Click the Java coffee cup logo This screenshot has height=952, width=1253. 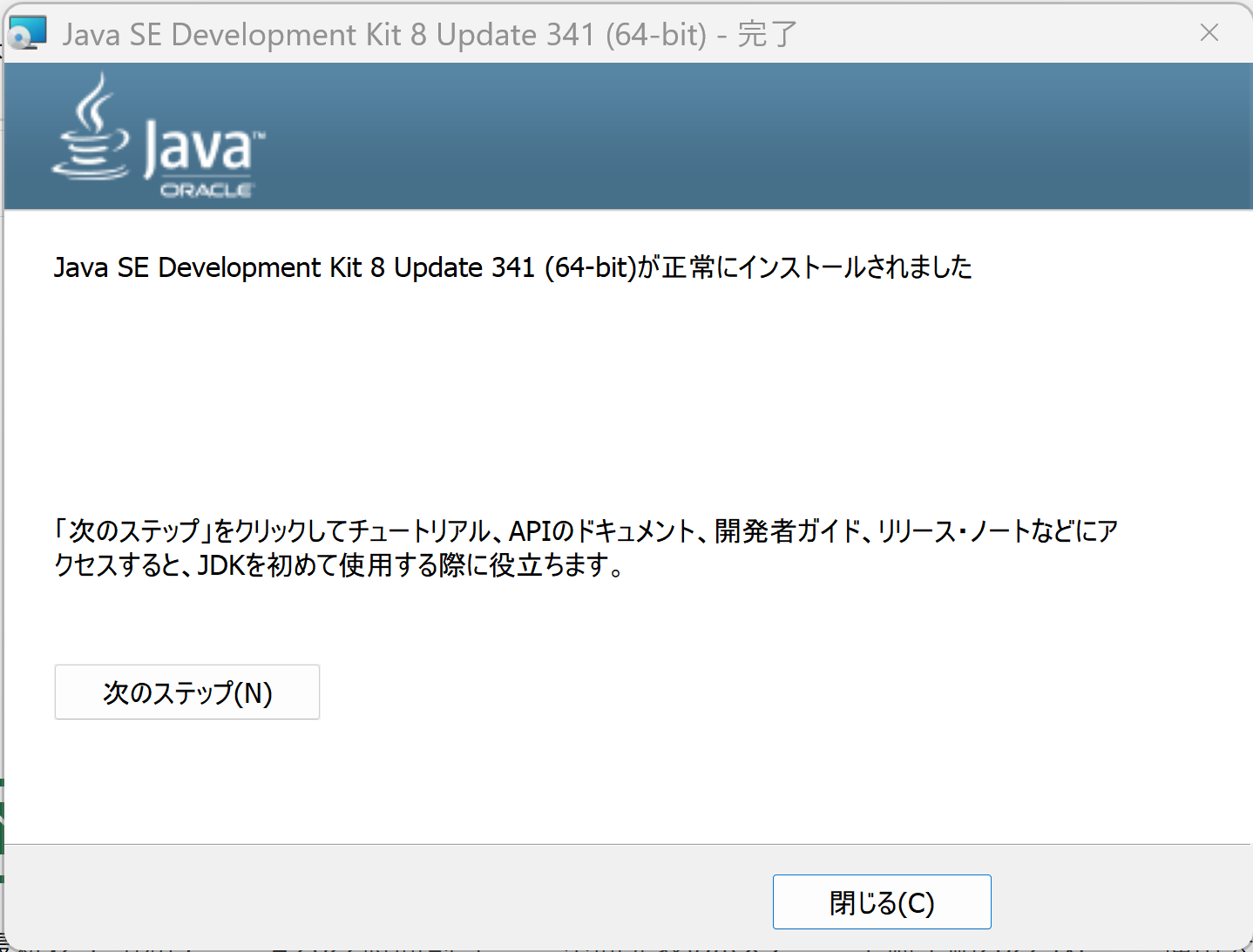[91, 127]
